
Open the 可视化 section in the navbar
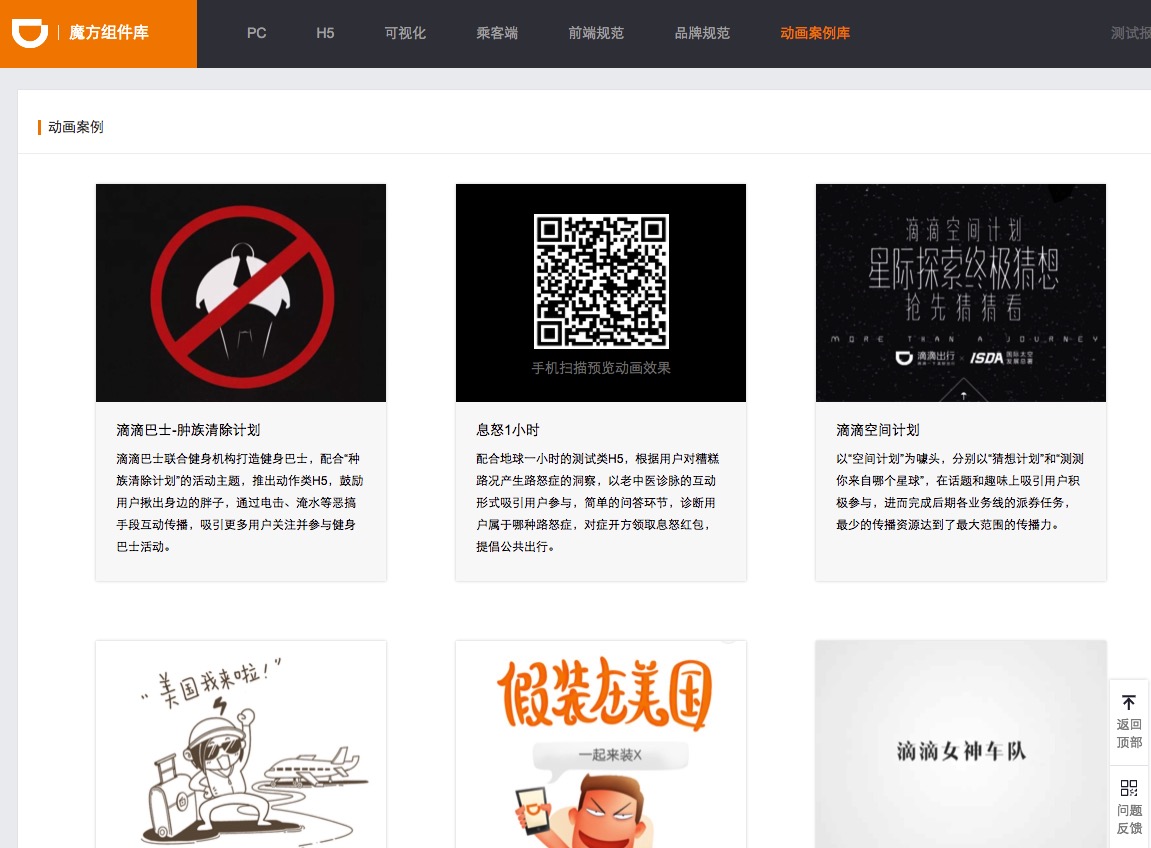(x=404, y=33)
